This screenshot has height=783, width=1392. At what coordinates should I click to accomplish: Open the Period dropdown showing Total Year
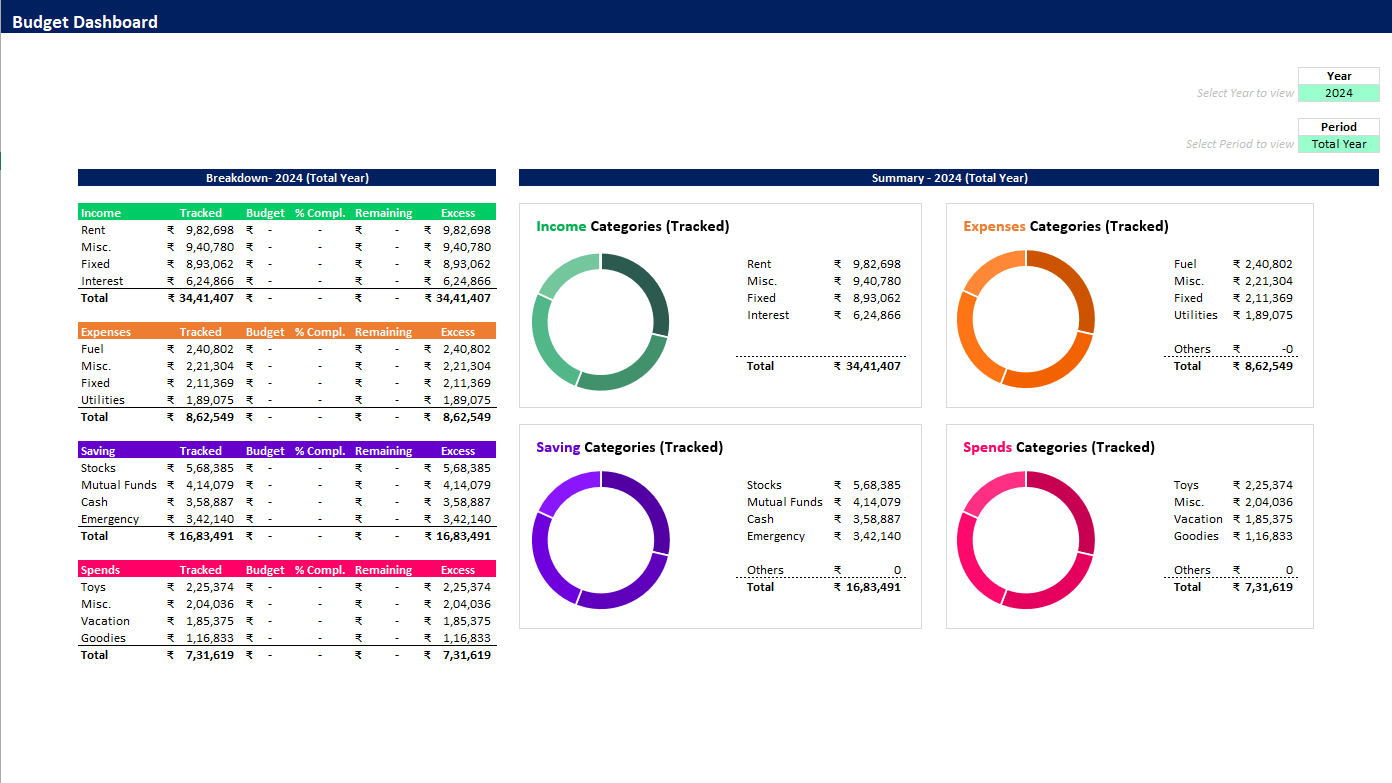[1338, 143]
